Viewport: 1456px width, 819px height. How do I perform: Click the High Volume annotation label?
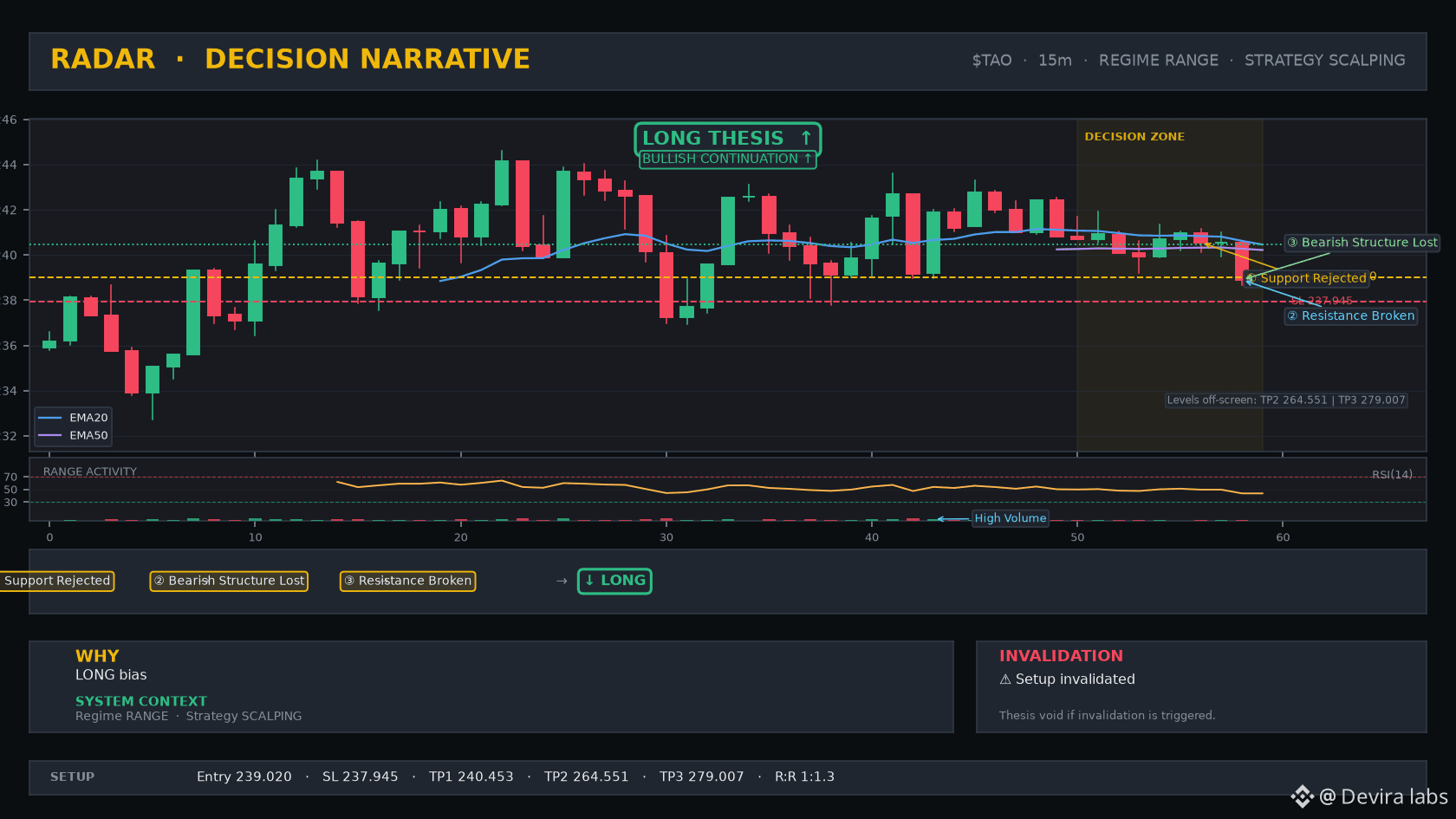1010,518
